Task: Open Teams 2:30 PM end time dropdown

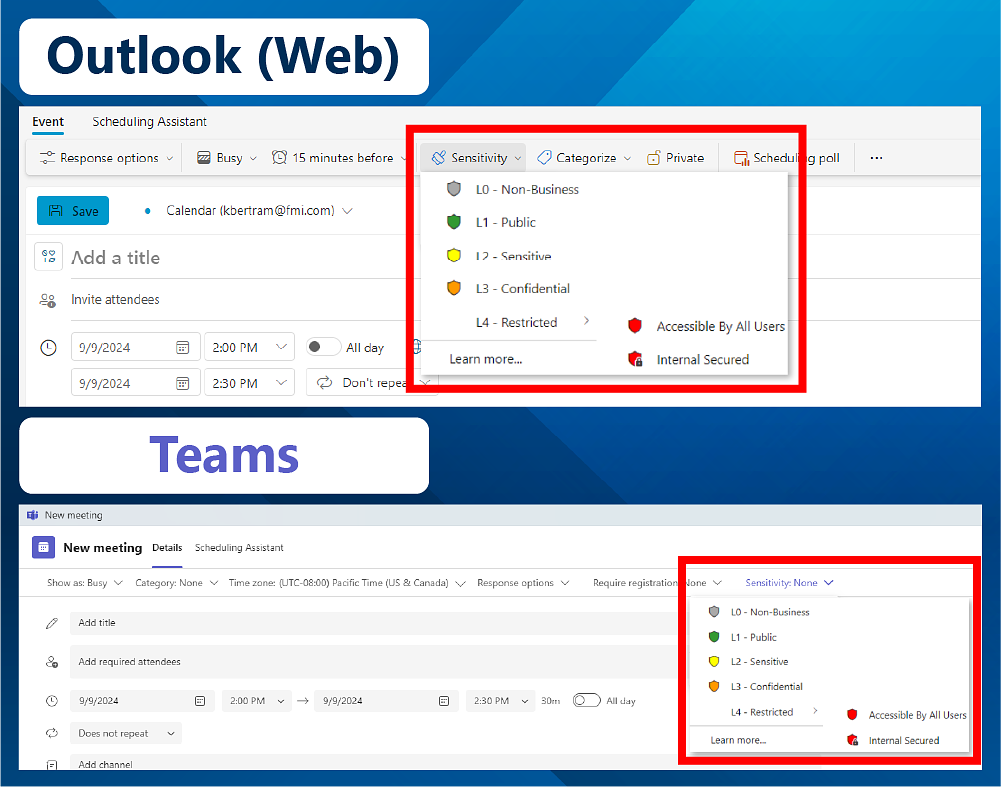Action: pyautogui.click(x=500, y=701)
